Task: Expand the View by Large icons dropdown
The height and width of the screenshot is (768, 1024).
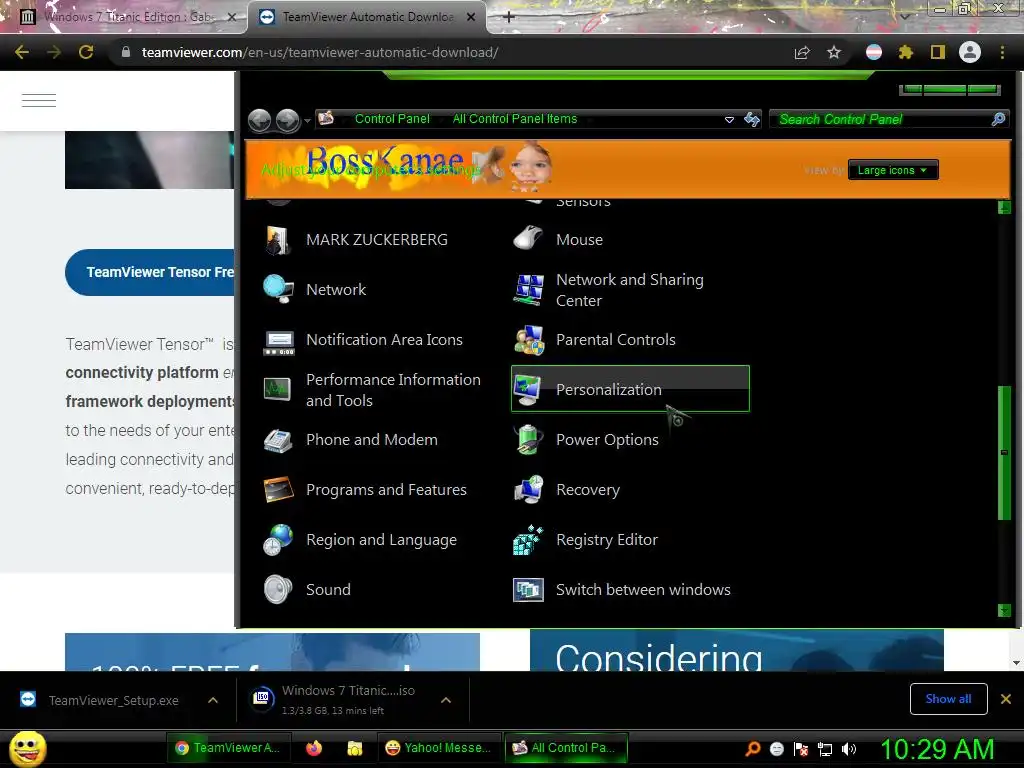Action: (892, 170)
